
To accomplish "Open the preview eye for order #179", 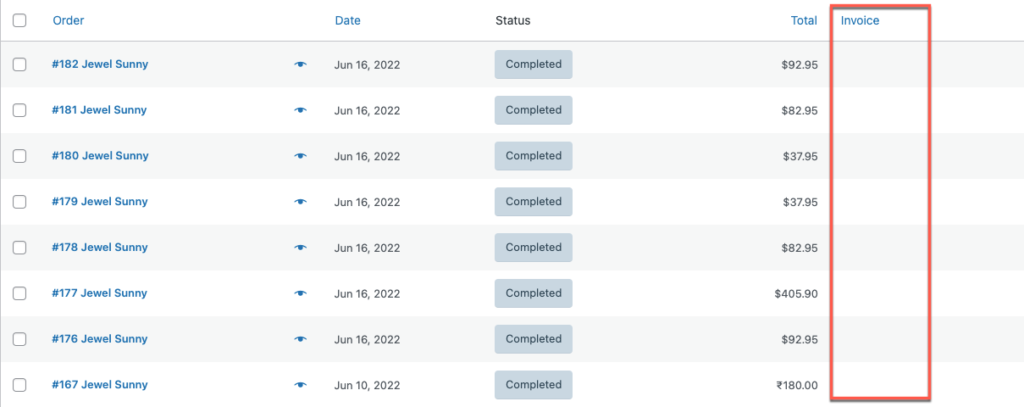I will coord(300,202).
